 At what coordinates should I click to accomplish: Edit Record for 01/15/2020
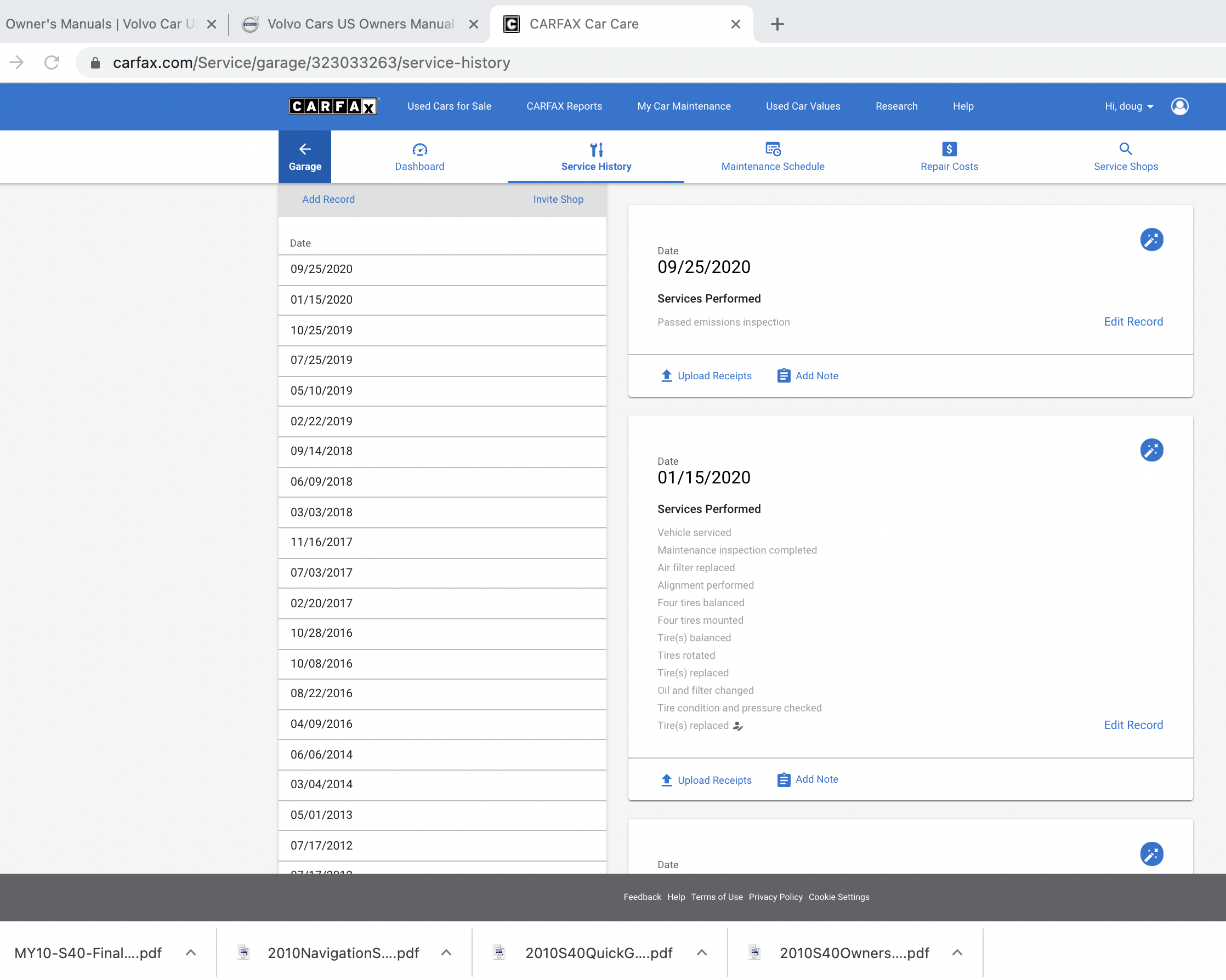click(x=1133, y=725)
